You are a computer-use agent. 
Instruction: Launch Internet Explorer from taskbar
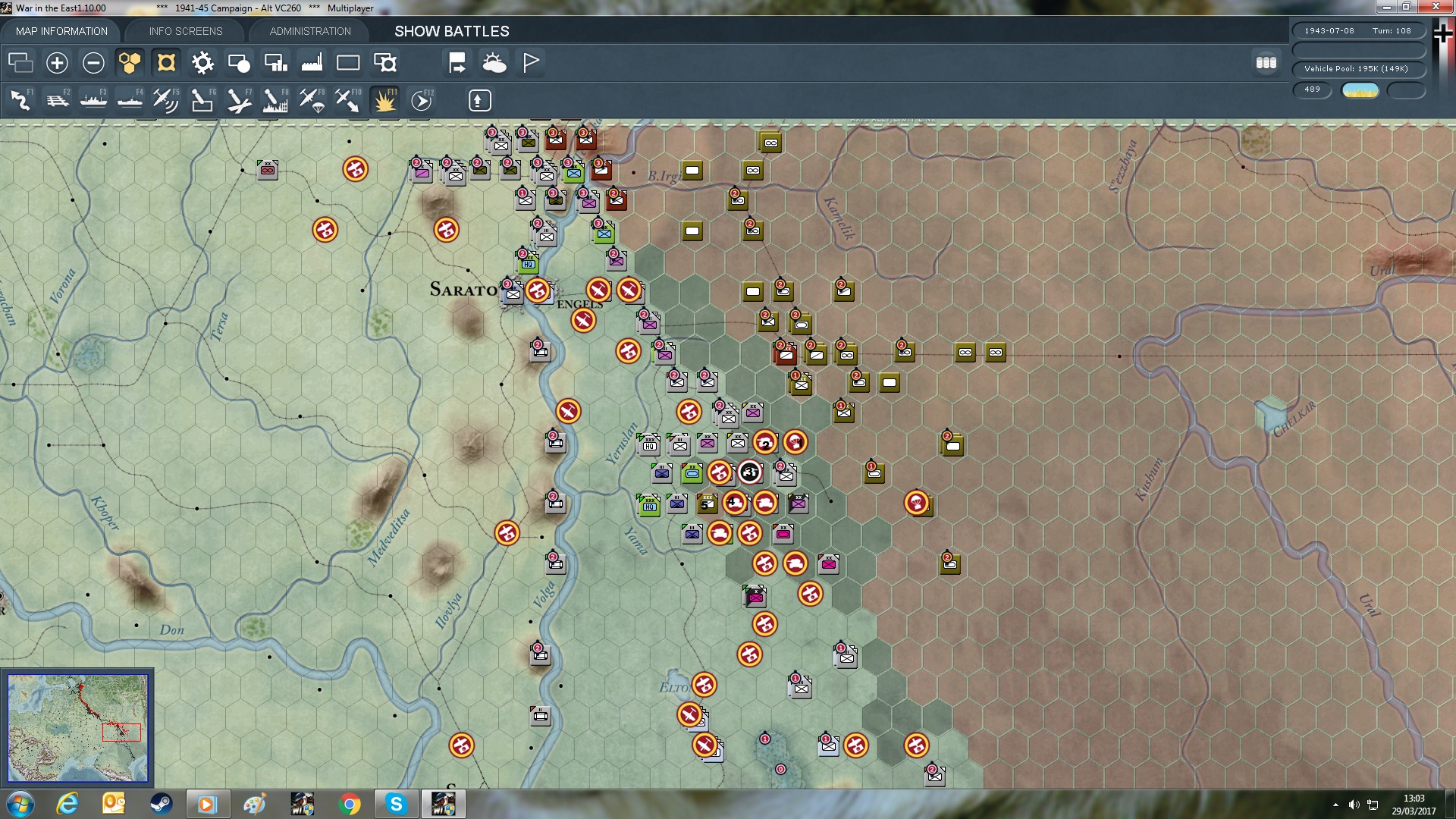pyautogui.click(x=67, y=804)
